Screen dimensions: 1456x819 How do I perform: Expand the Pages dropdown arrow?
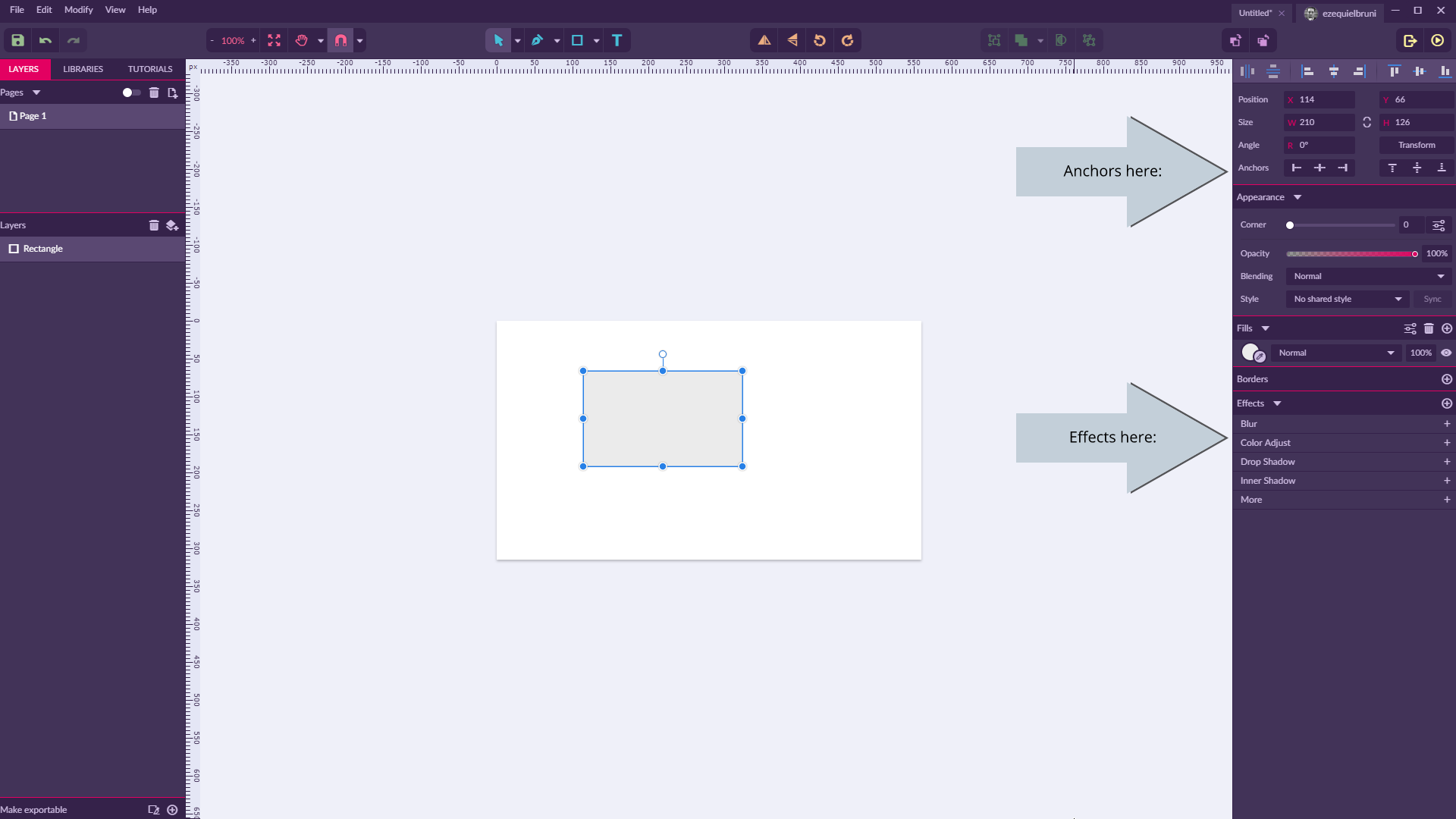tap(36, 93)
